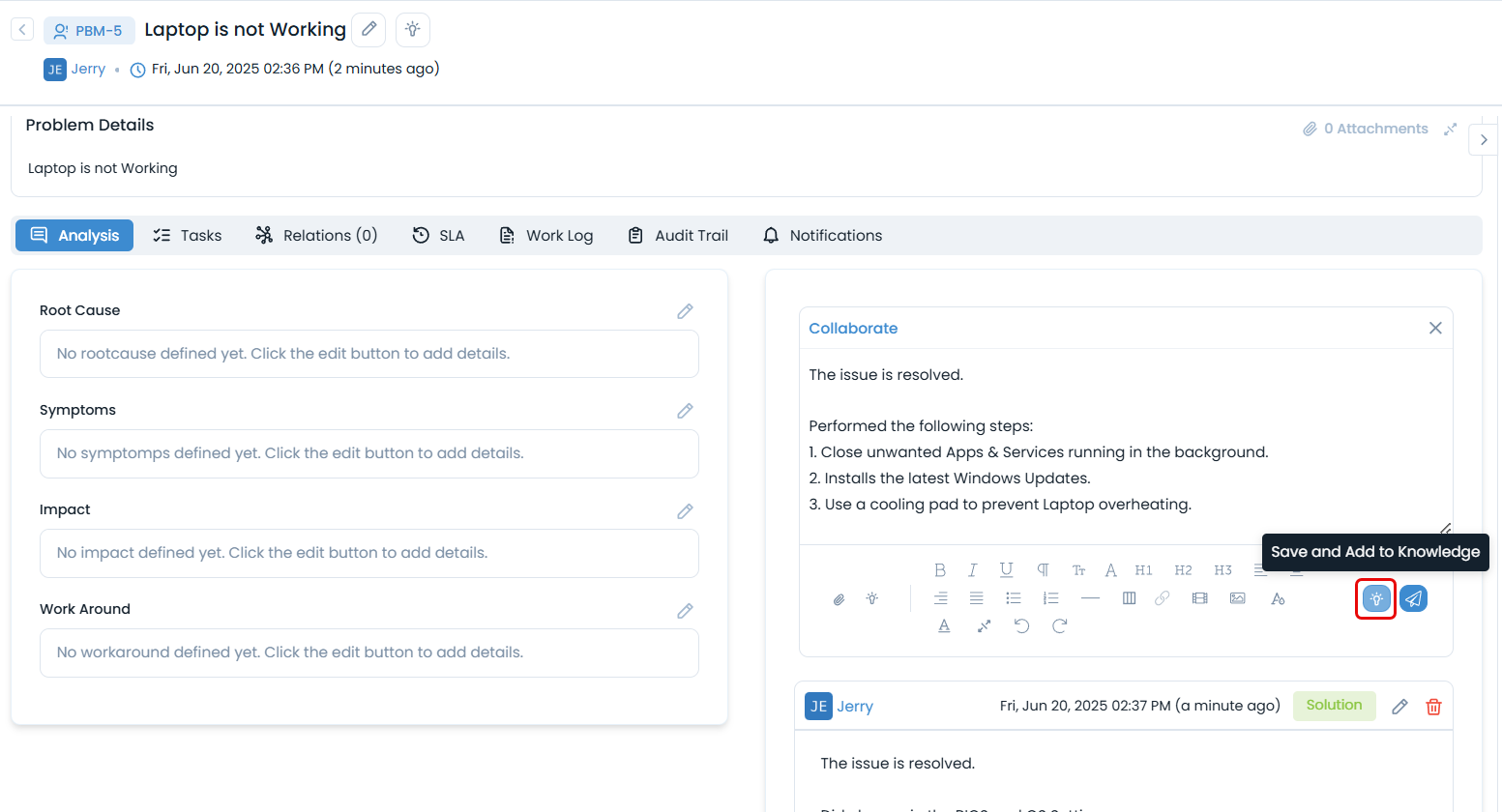Image resolution: width=1502 pixels, height=812 pixels.
Task: Edit the Root Cause section
Action: (x=685, y=311)
